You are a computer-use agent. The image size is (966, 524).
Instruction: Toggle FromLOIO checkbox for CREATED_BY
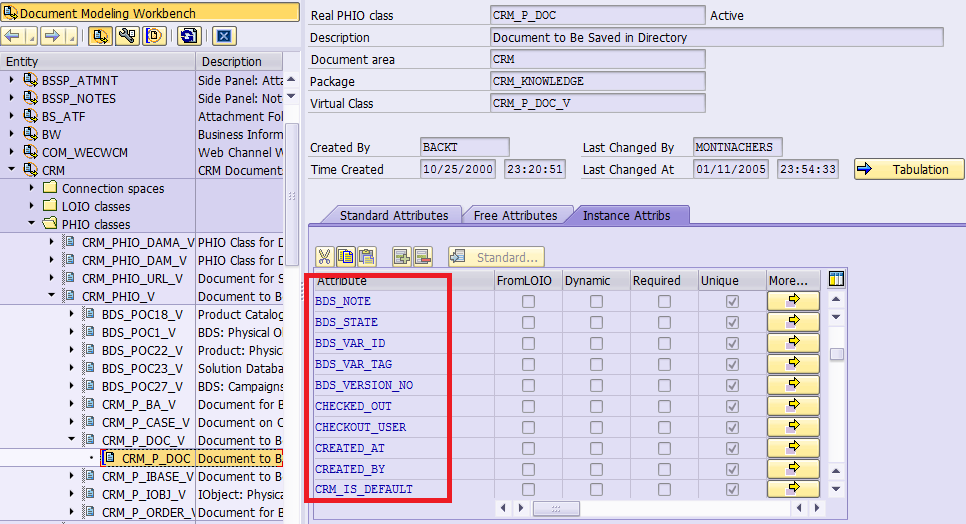(x=529, y=469)
